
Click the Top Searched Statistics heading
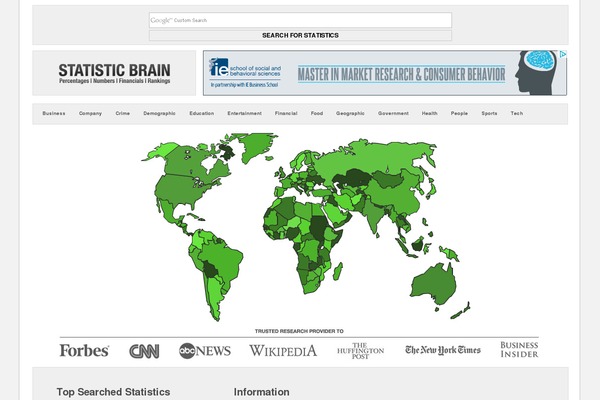[113, 392]
